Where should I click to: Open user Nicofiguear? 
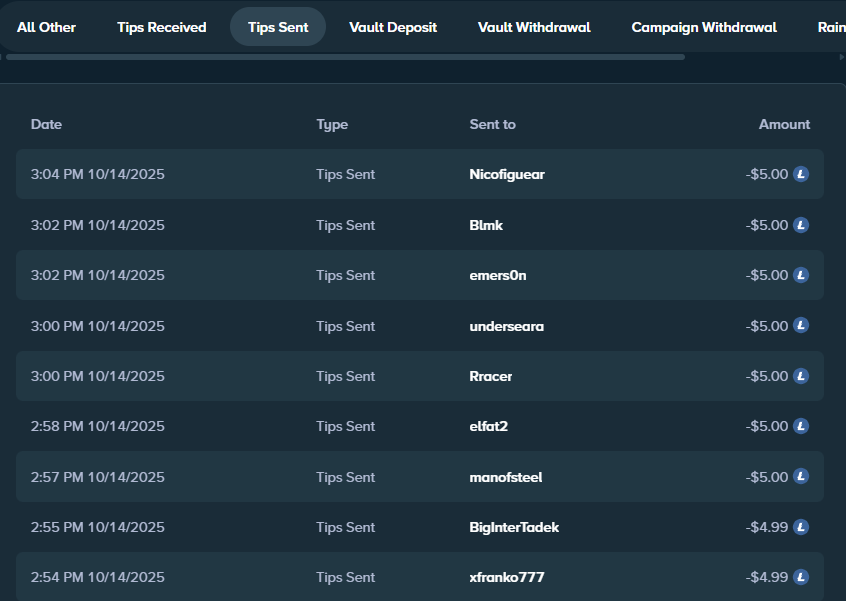(507, 175)
